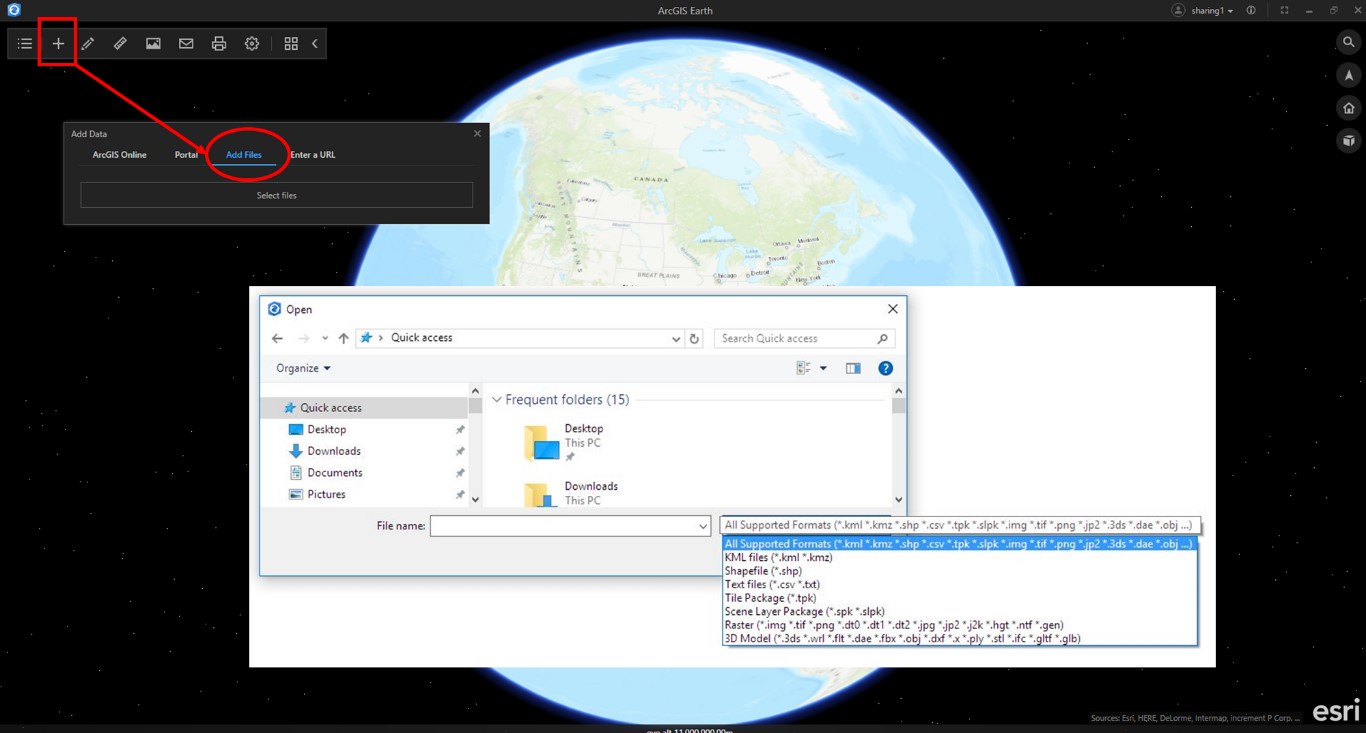Collapse the toolbar with left chevron

(x=315, y=44)
